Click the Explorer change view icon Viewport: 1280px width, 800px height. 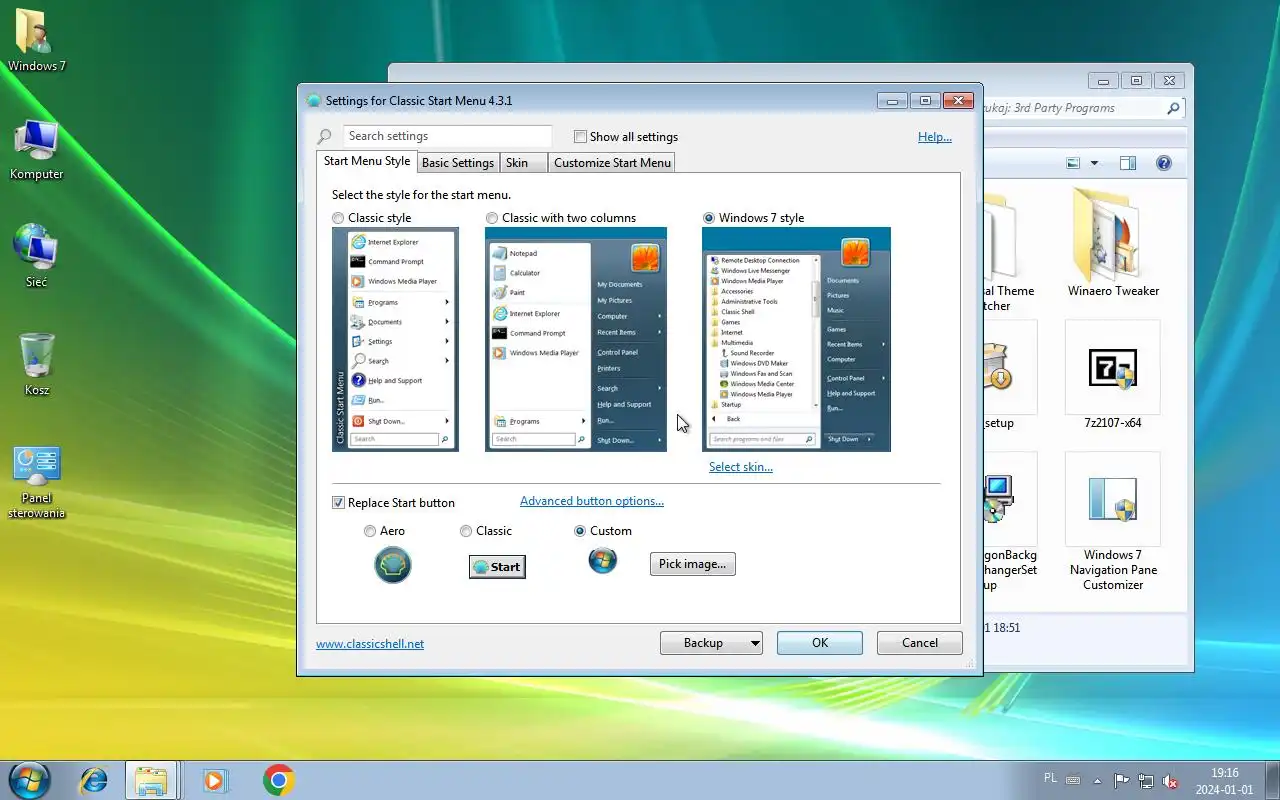point(1074,163)
